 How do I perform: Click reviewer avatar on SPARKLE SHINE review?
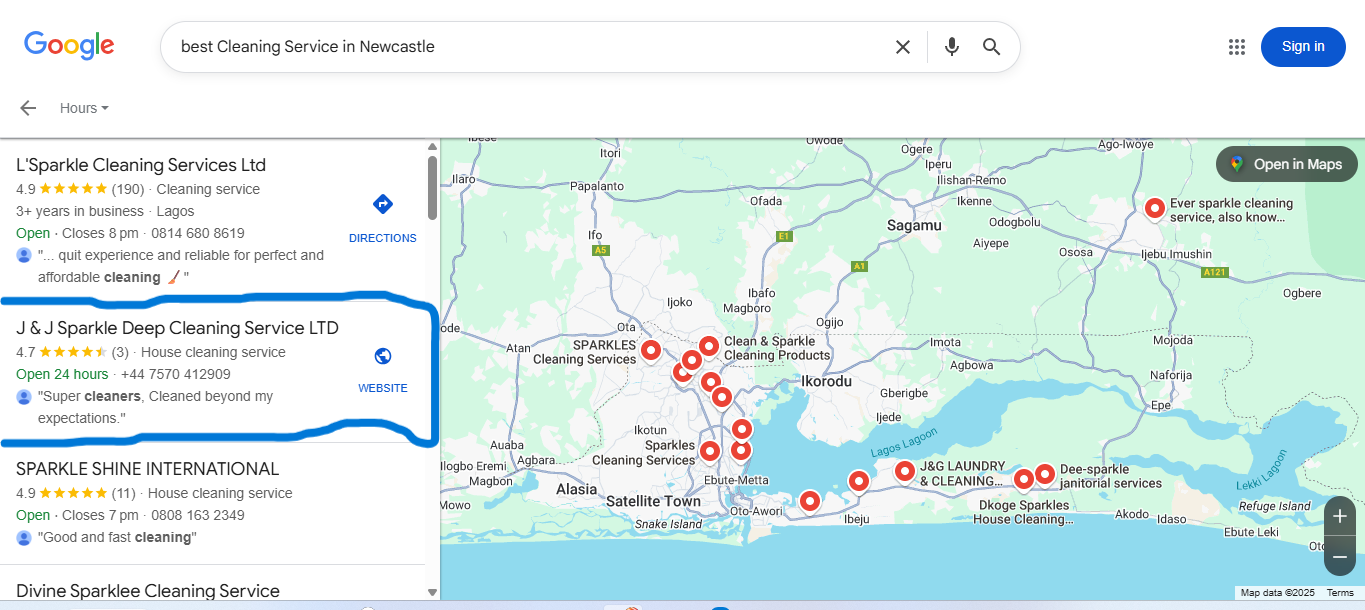pyautogui.click(x=24, y=537)
